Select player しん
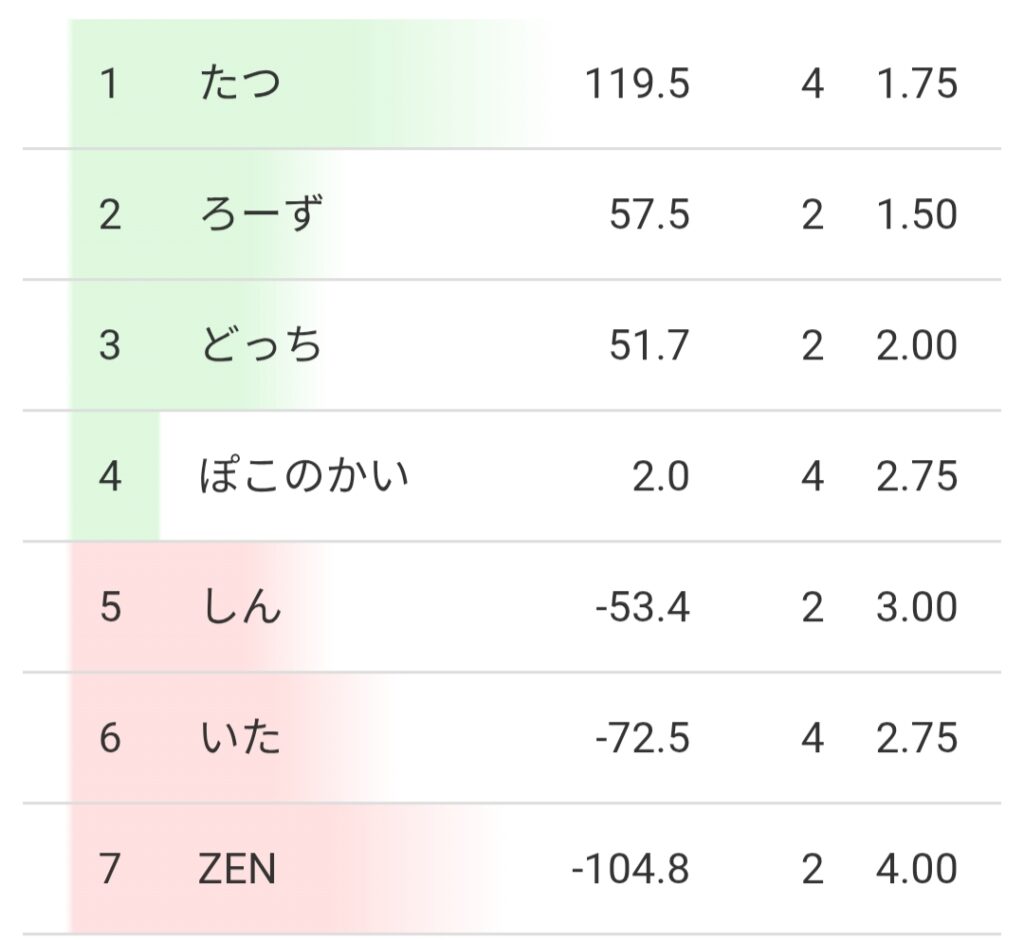This screenshot has height=940, width=1024. click(240, 608)
